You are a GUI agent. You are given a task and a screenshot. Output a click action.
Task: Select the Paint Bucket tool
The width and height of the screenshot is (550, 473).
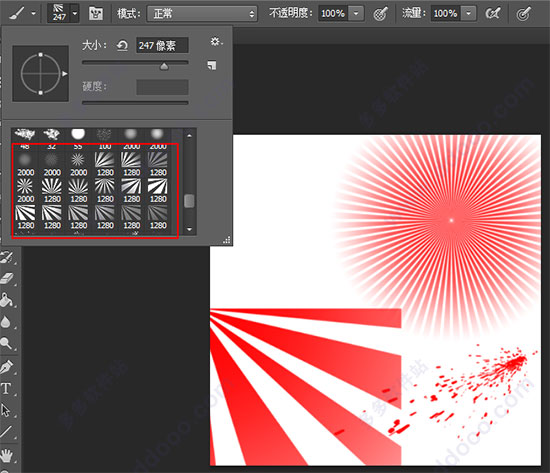[7, 300]
